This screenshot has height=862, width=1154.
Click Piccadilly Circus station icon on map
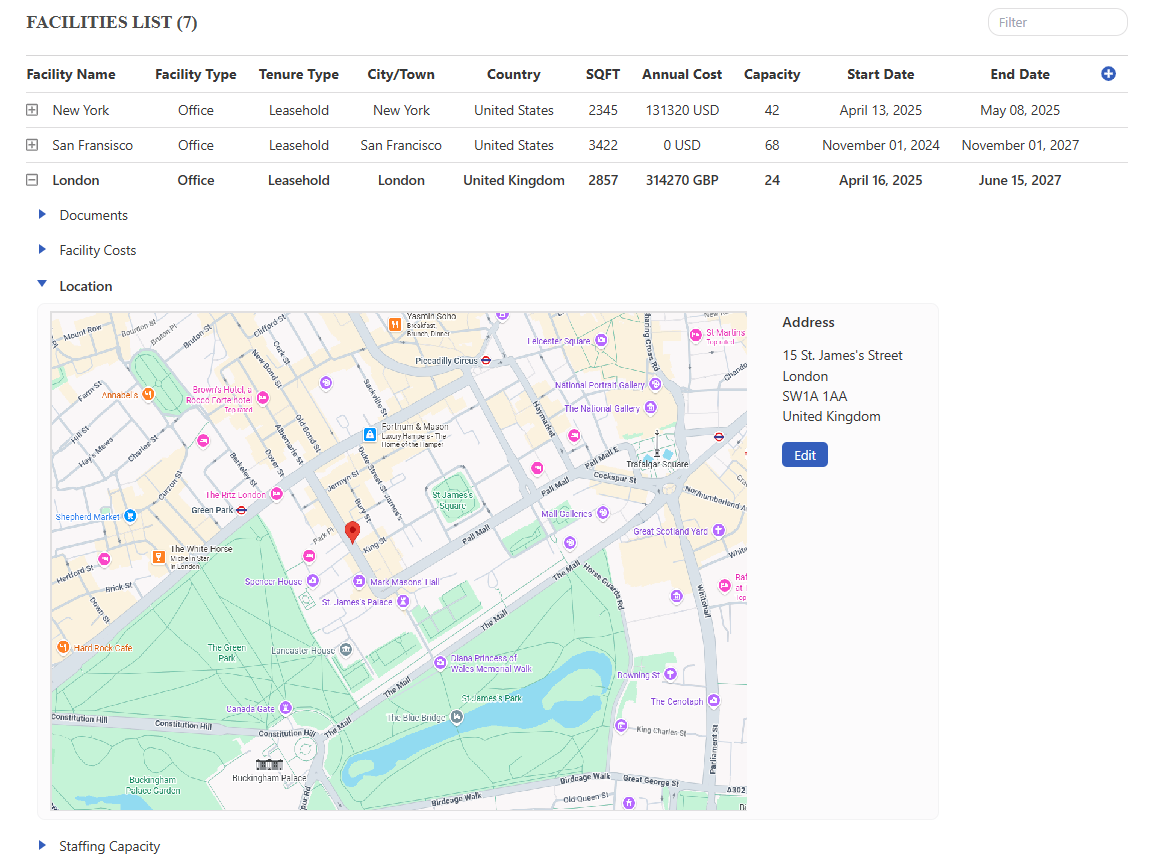(486, 360)
